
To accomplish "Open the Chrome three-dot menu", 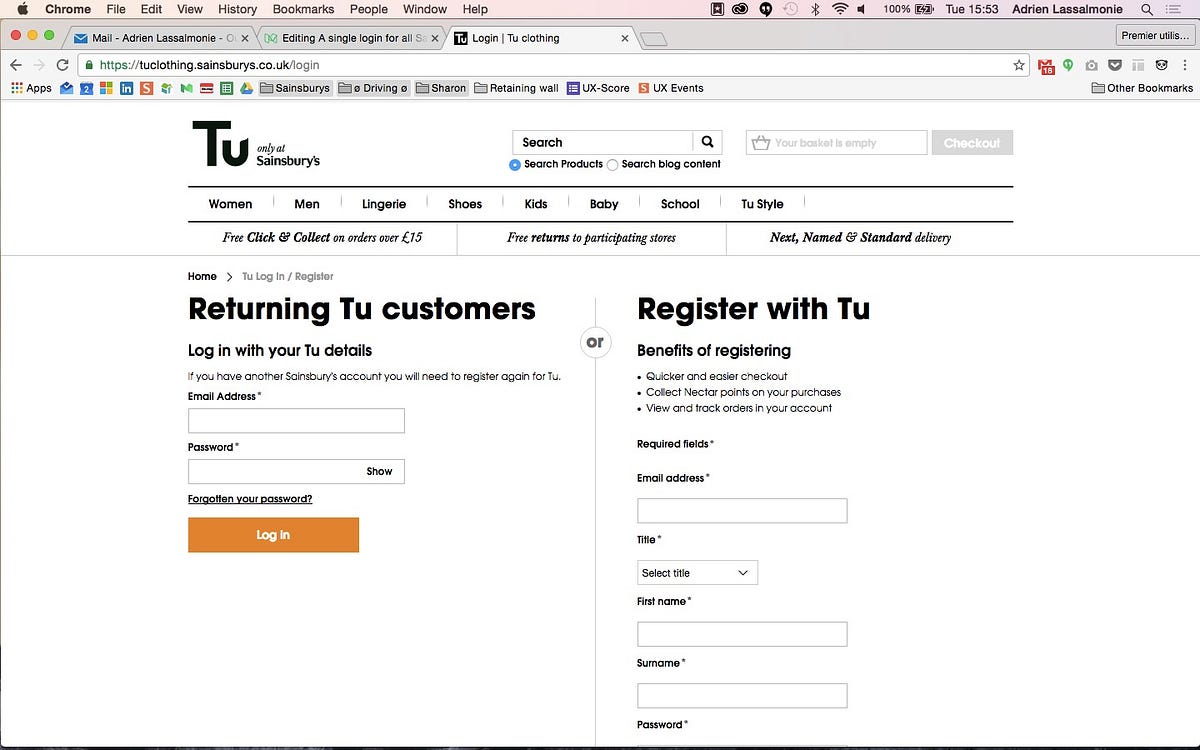I will pyautogui.click(x=1184, y=65).
